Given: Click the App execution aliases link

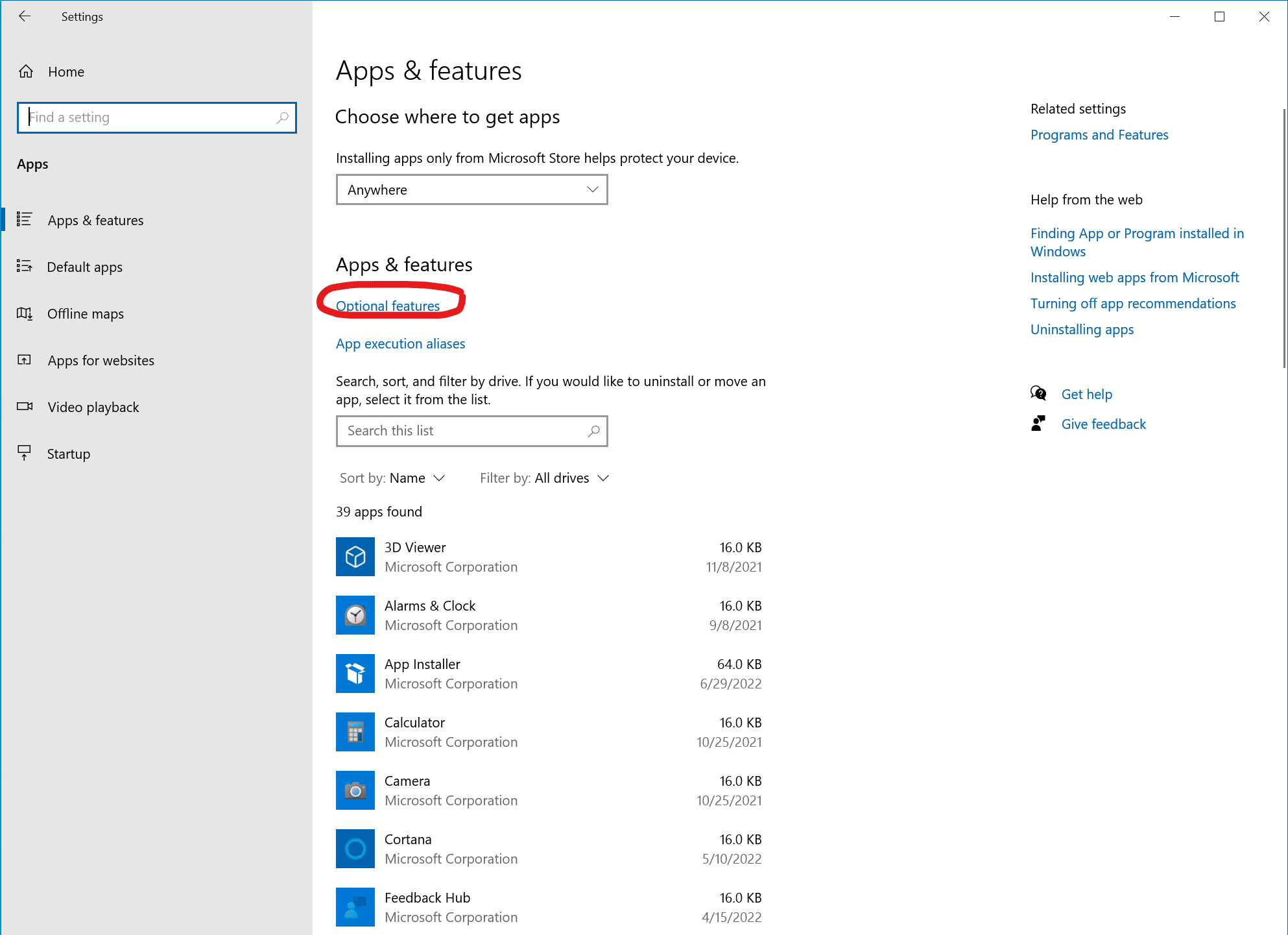Looking at the screenshot, I should tap(400, 343).
